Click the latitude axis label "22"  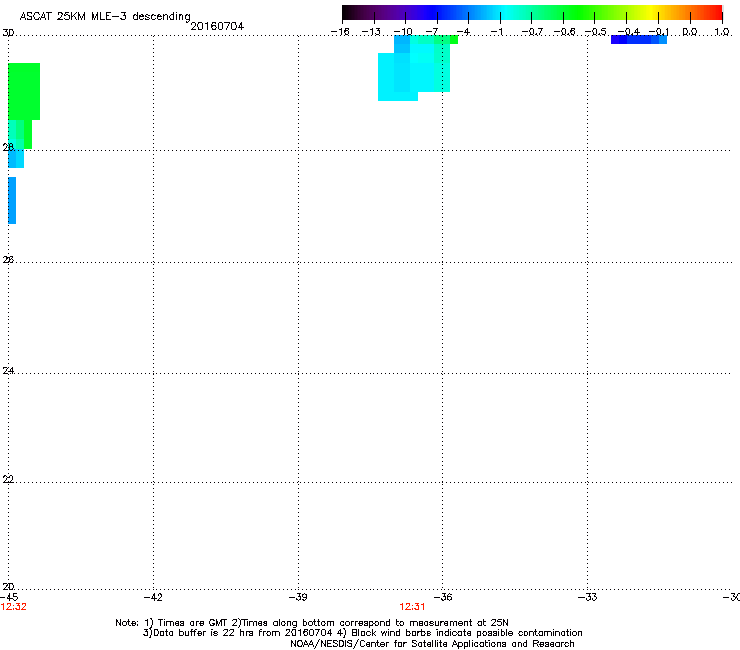[8, 479]
